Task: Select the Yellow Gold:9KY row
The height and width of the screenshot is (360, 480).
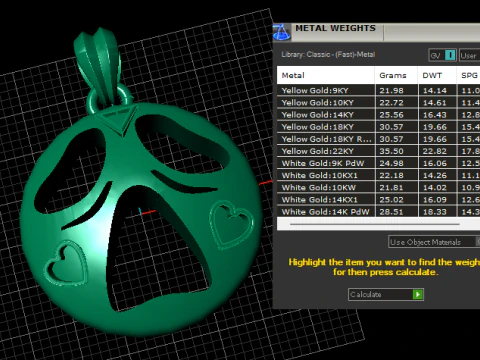Action: [378, 90]
